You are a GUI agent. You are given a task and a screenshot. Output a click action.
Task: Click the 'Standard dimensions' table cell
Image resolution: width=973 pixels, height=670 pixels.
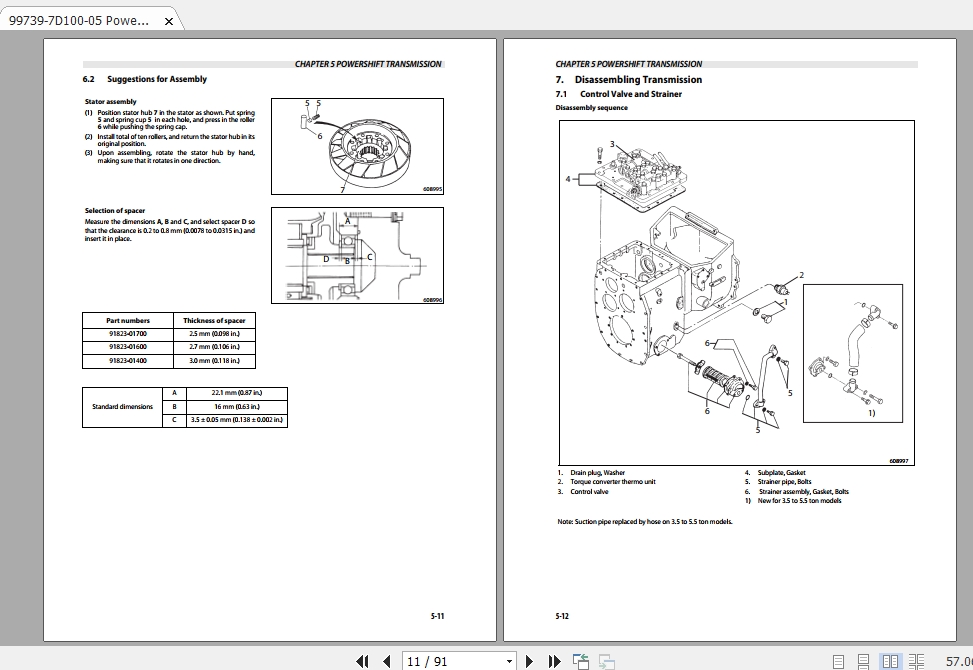pyautogui.click(x=122, y=407)
